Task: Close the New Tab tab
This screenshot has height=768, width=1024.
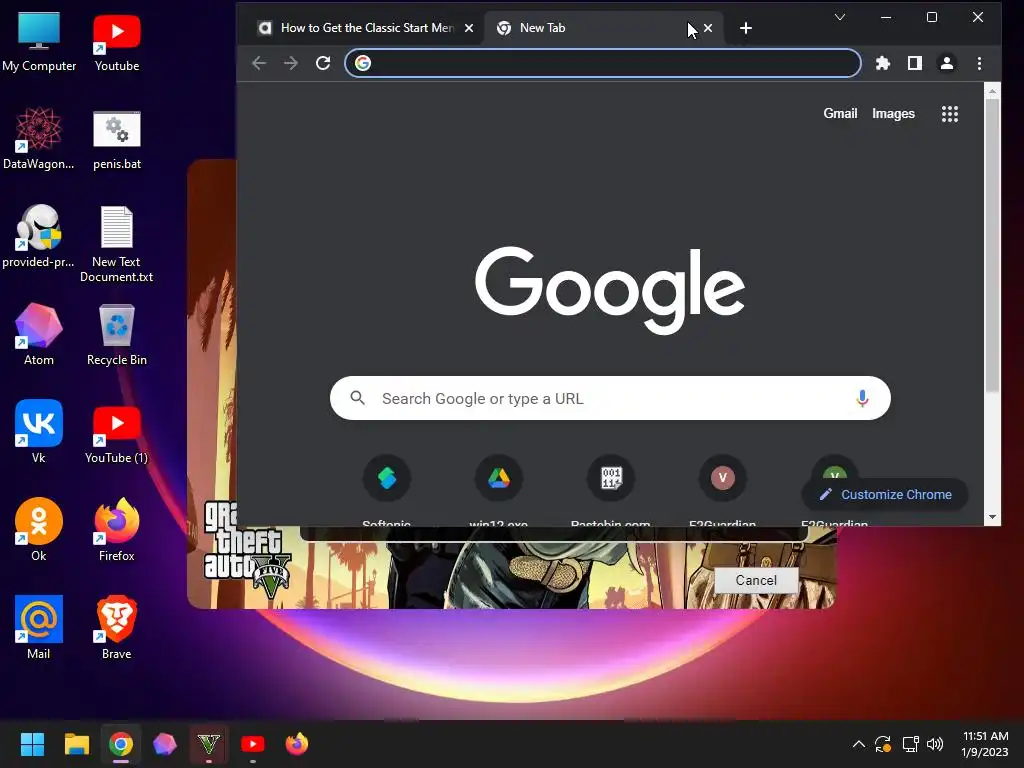Action: 708,28
